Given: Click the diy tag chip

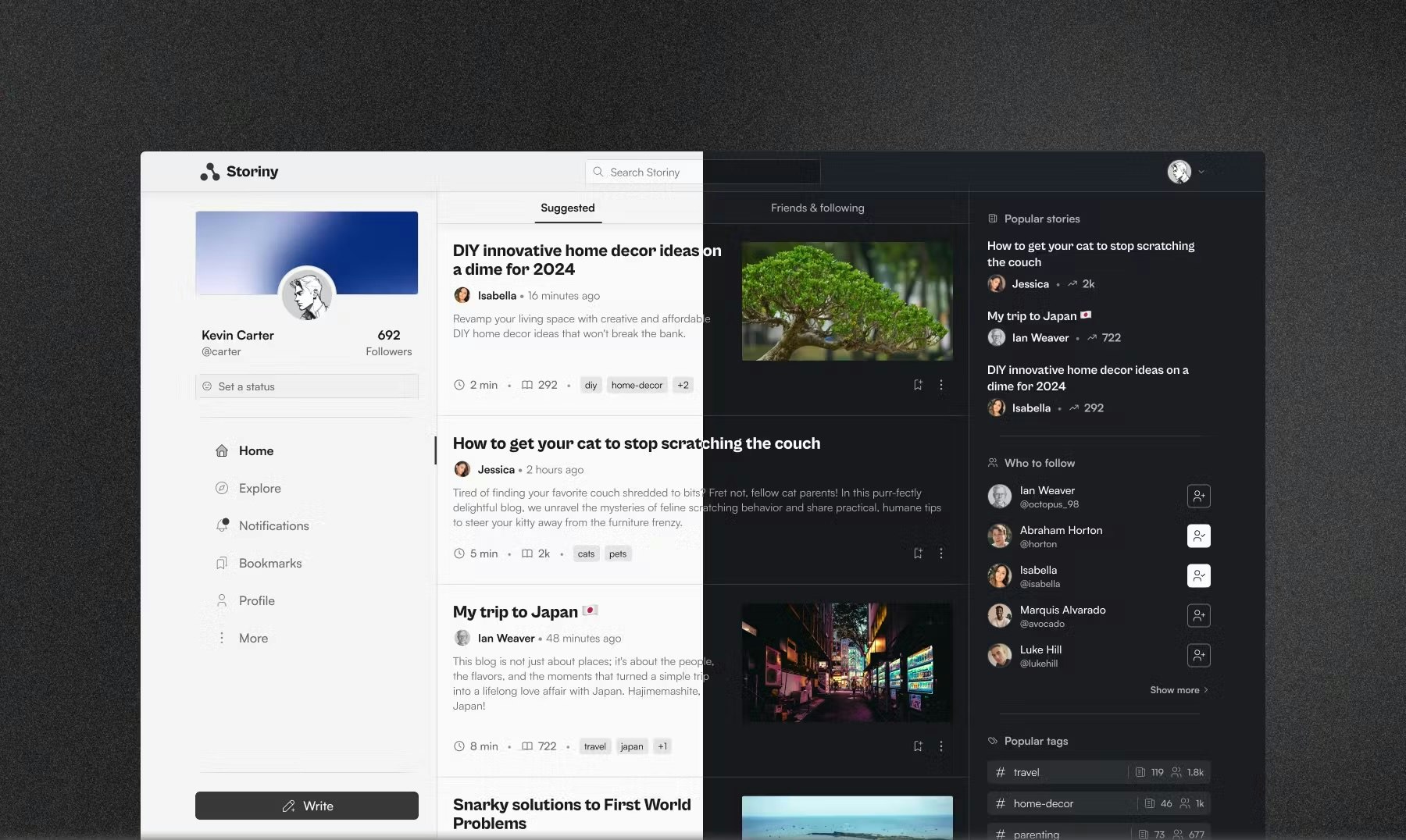Looking at the screenshot, I should click(x=591, y=385).
